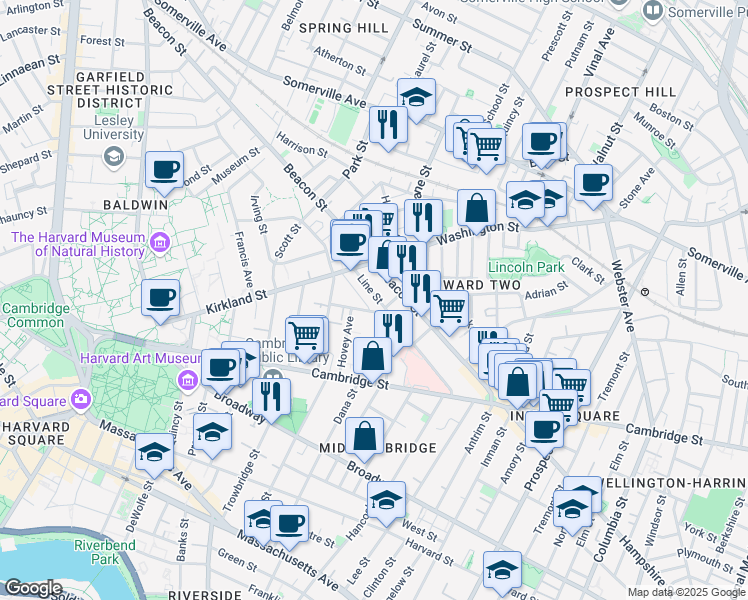Select the cafe marker on Kirkland St near Cambridge Common
Image resolution: width=748 pixels, height=600 pixels.
pyautogui.click(x=160, y=301)
